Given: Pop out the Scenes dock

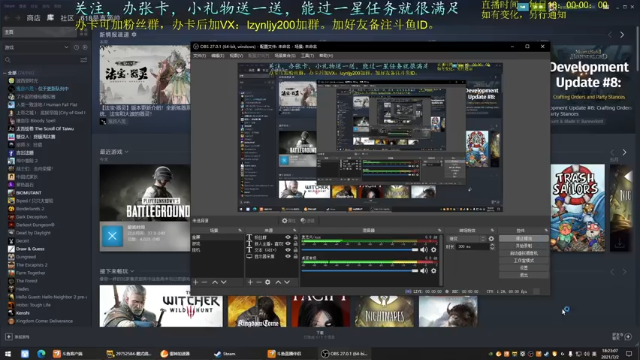Looking at the screenshot, I should click(x=240, y=231).
